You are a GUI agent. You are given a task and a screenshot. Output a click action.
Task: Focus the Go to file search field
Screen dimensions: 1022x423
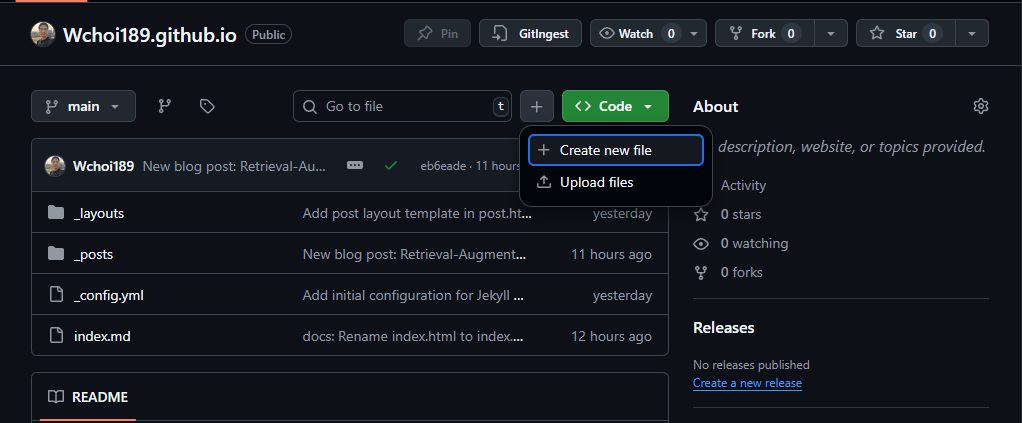(402, 106)
